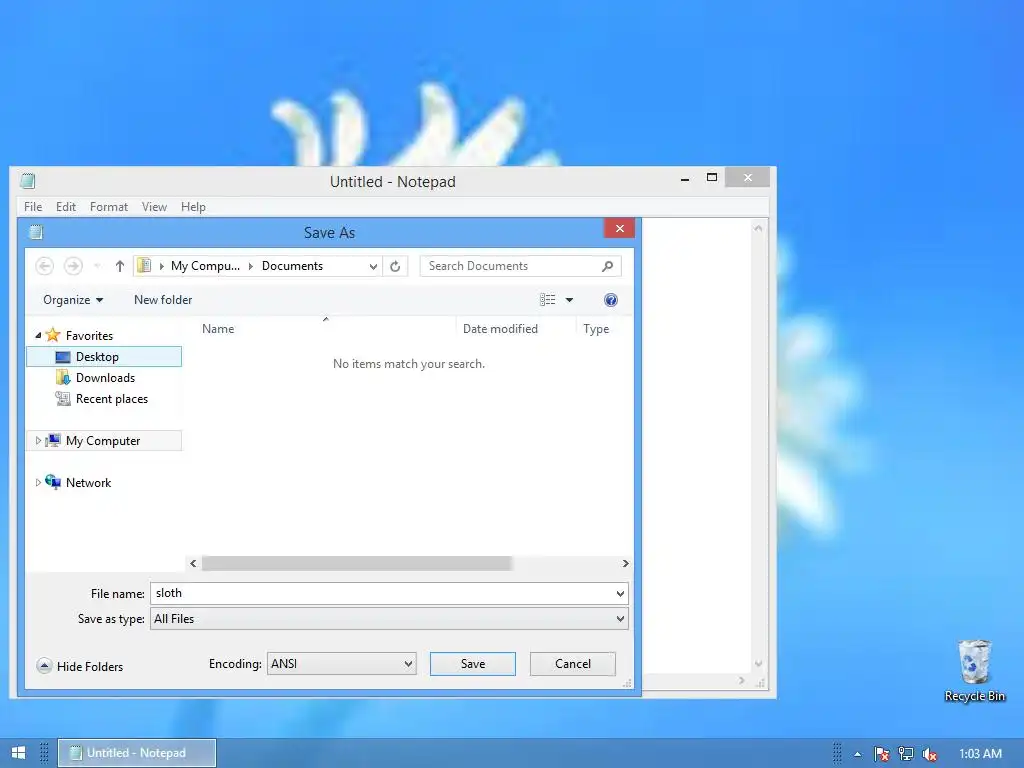Open Notepad Format menu
The height and width of the screenshot is (768, 1024).
pos(109,206)
